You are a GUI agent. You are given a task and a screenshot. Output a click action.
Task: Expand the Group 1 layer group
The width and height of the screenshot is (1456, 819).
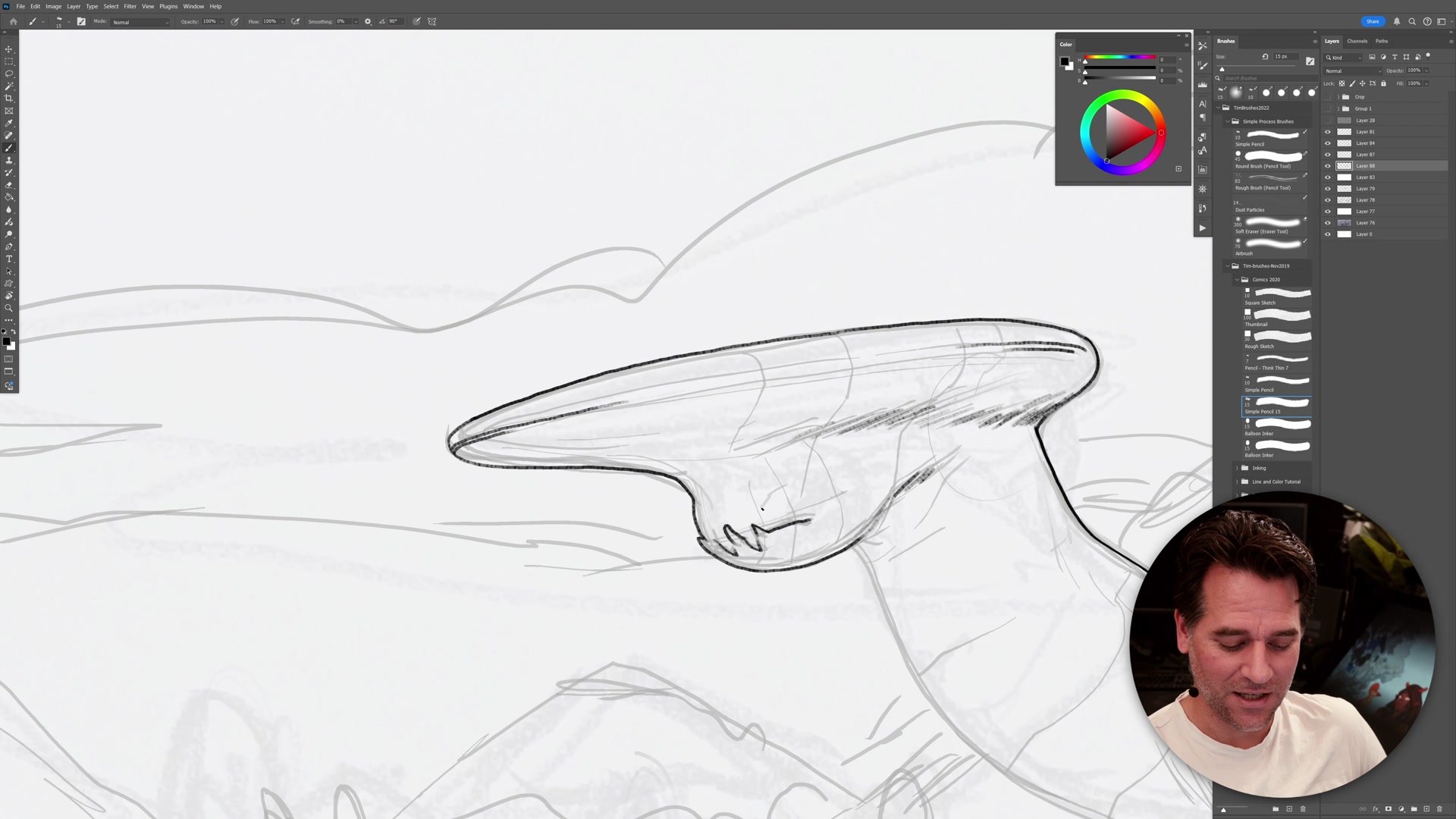[x=1338, y=108]
